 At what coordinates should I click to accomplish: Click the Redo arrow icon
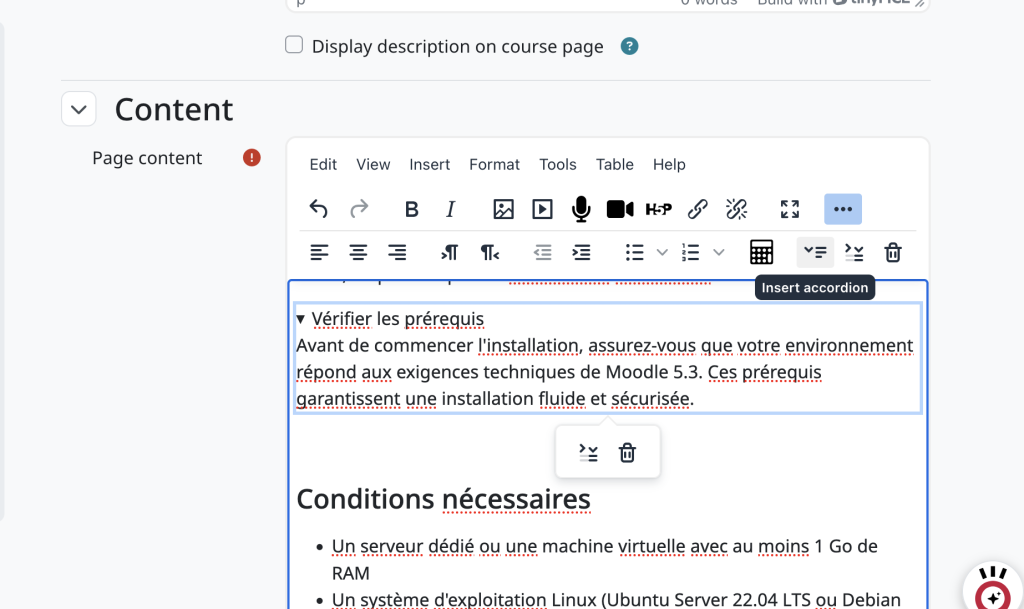(359, 209)
